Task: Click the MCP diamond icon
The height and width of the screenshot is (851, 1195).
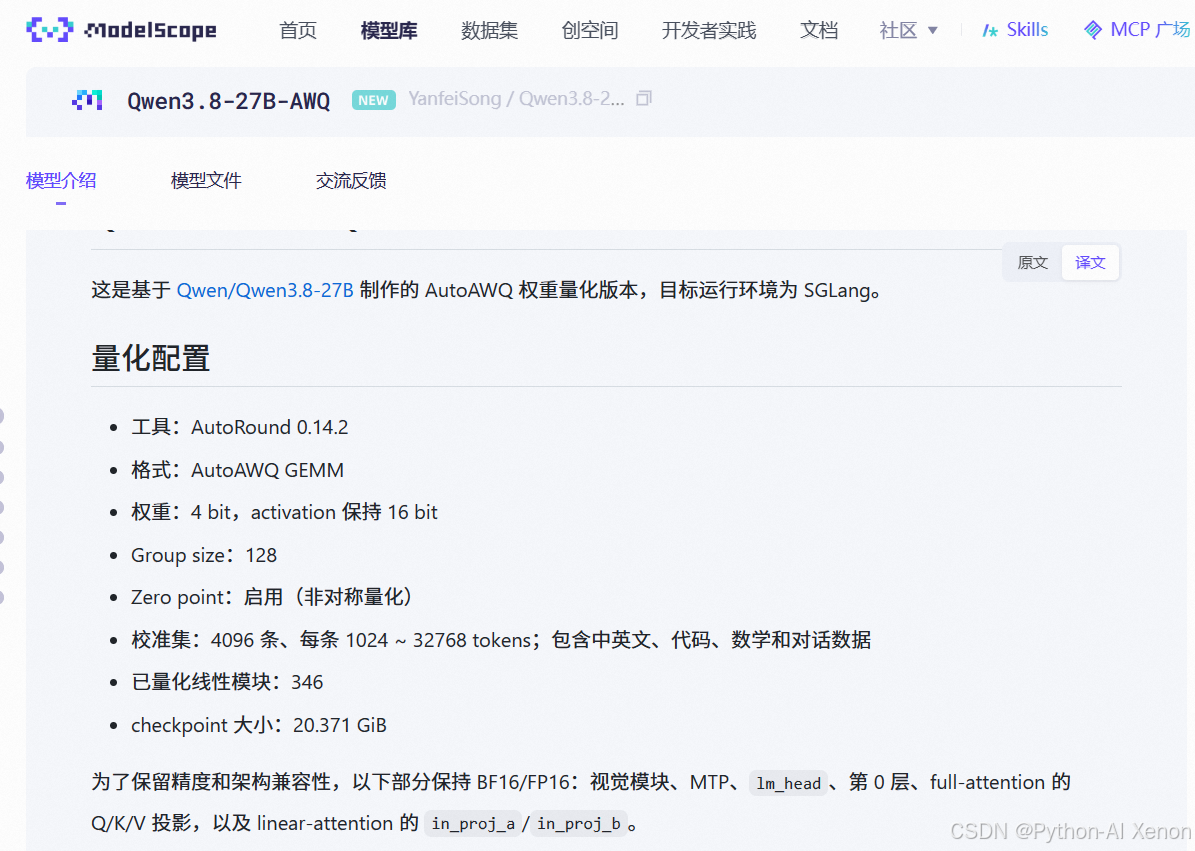Action: point(1093,30)
